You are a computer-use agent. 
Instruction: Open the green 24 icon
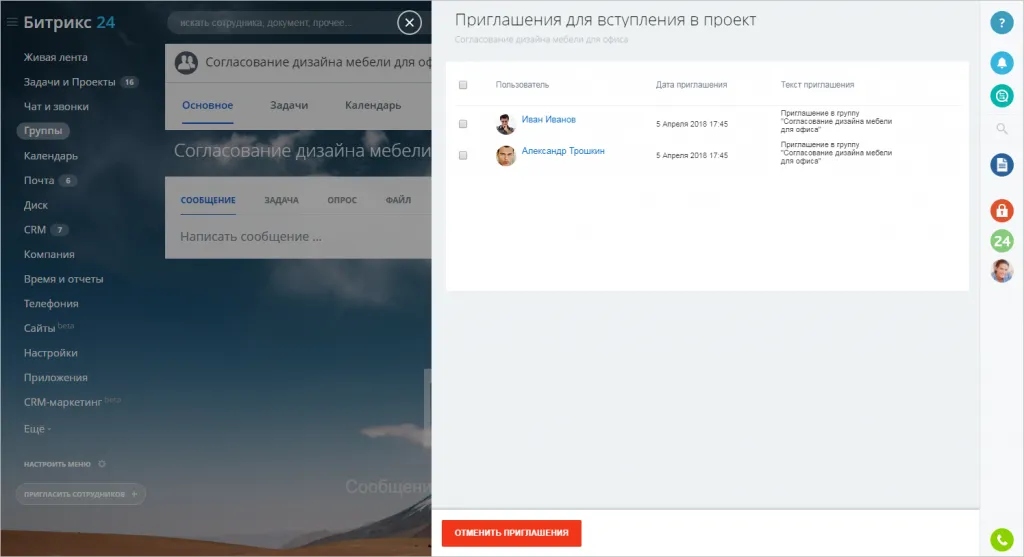tap(1001, 241)
